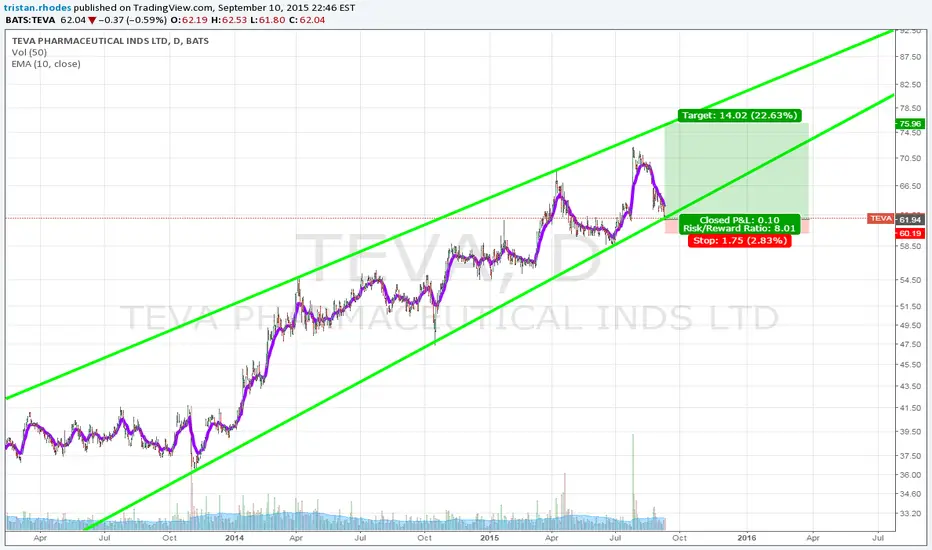Click the 61.94 current price tag
The image size is (932, 550).
[910, 219]
